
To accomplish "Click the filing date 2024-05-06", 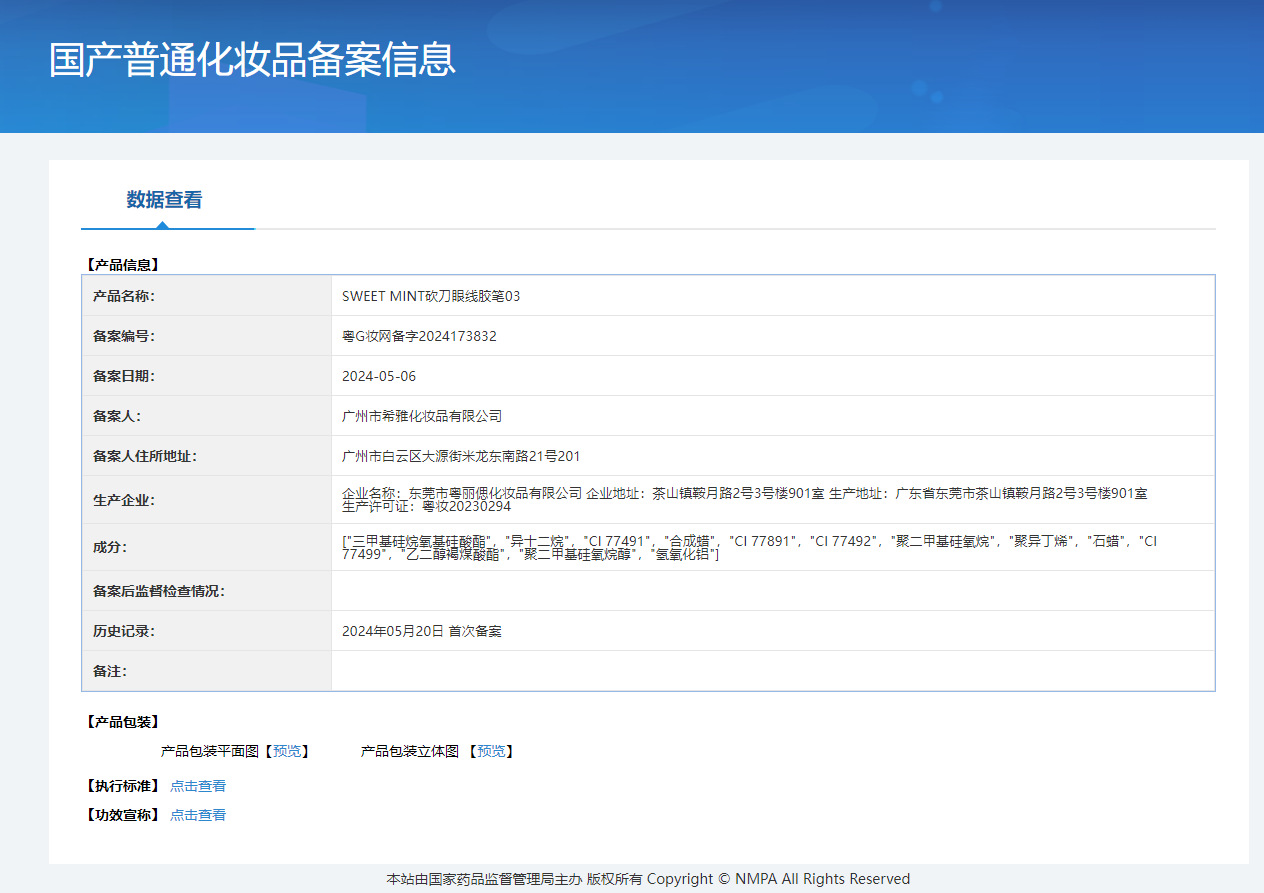I will [379, 376].
